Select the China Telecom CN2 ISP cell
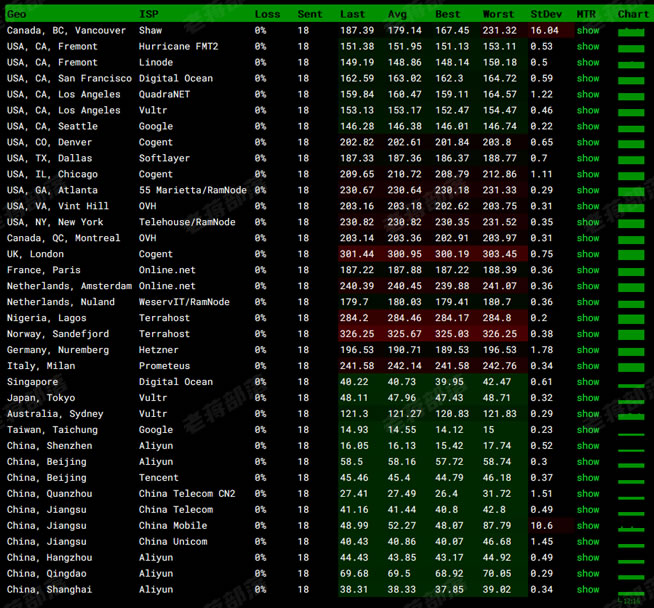 pyautogui.click(x=187, y=494)
